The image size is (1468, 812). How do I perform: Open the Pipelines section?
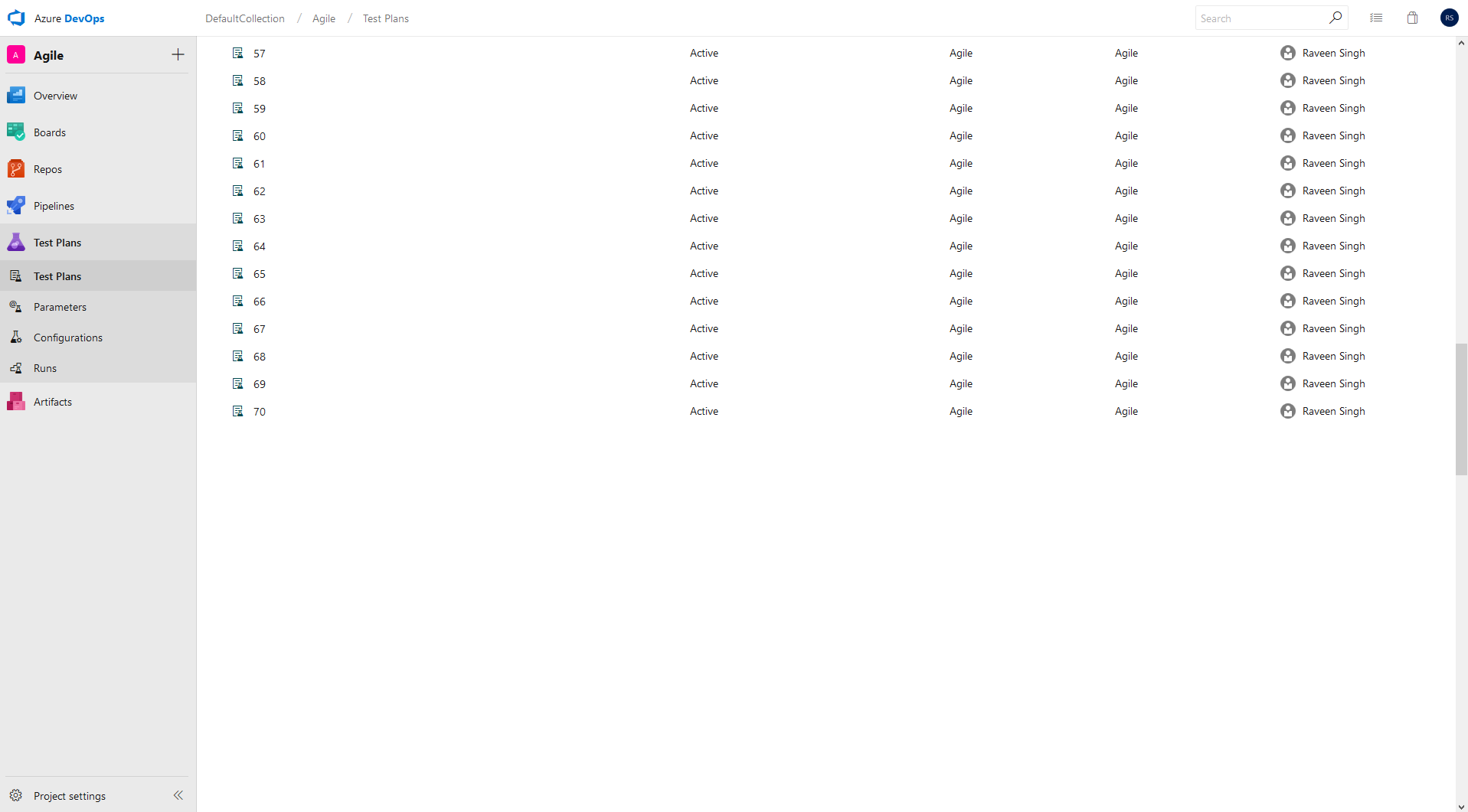(54, 205)
